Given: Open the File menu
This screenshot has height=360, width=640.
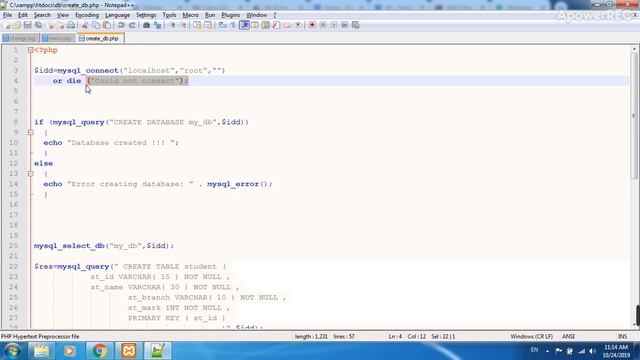Looking at the screenshot, I should tap(7, 15).
